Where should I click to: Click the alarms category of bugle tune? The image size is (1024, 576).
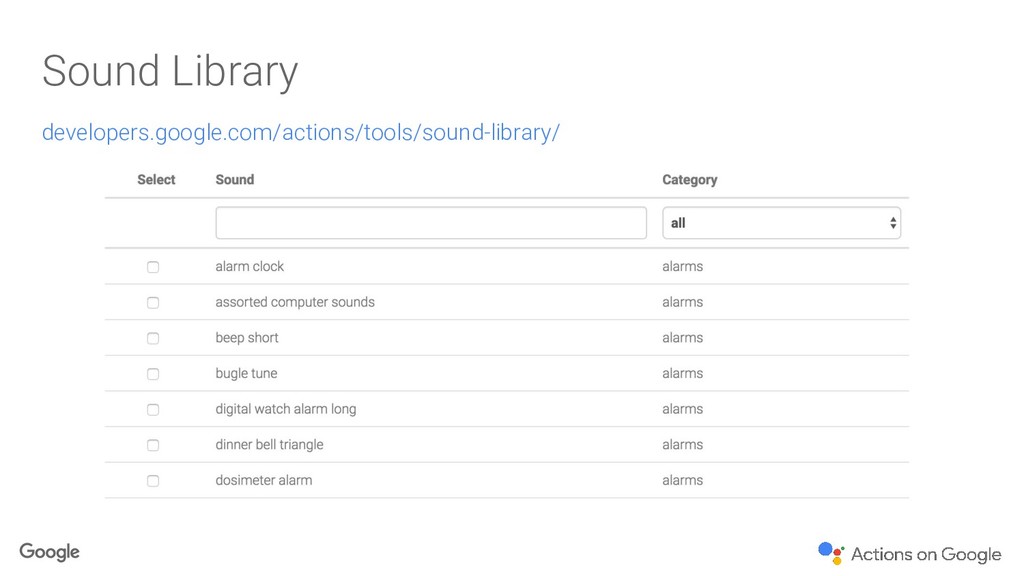coord(682,374)
